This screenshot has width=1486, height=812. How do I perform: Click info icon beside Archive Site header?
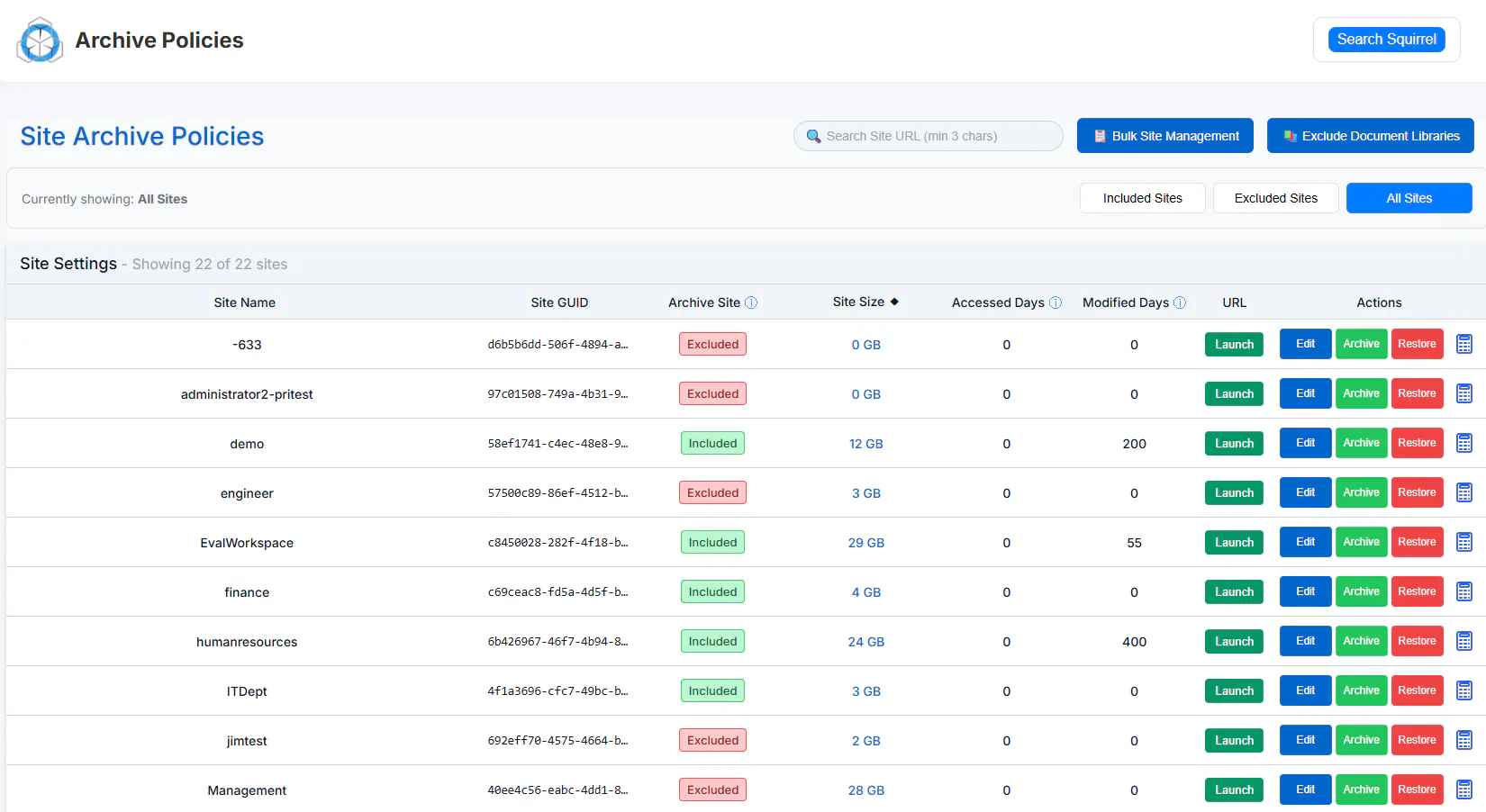click(751, 302)
